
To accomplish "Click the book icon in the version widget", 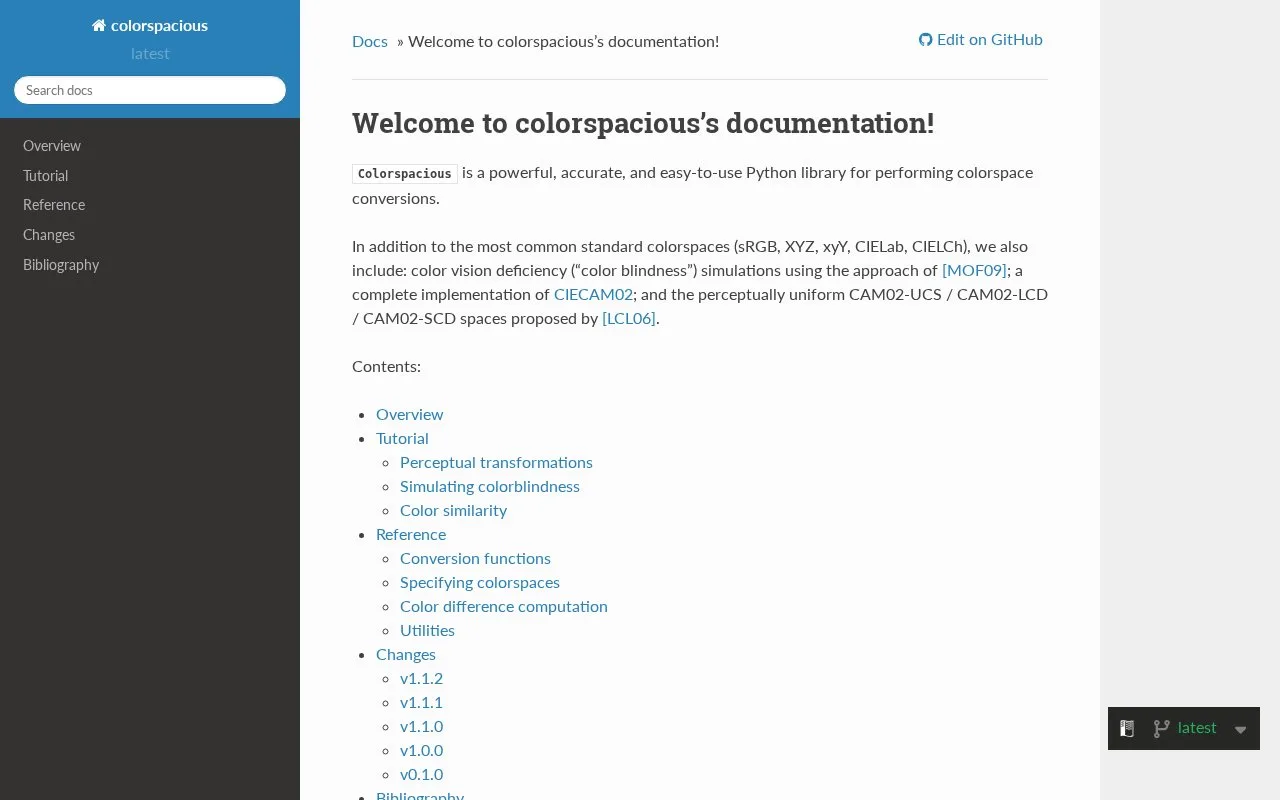I will click(1127, 729).
